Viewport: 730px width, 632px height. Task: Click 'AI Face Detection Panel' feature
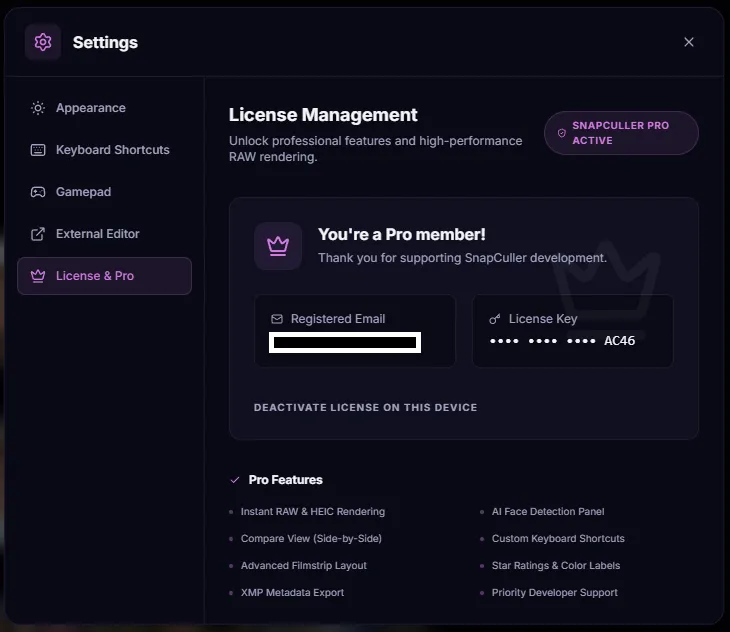coord(548,511)
